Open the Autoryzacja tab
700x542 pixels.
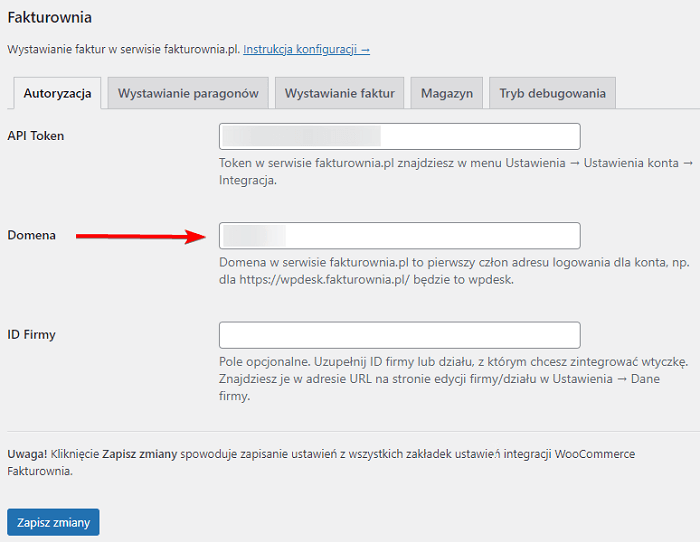[57, 93]
